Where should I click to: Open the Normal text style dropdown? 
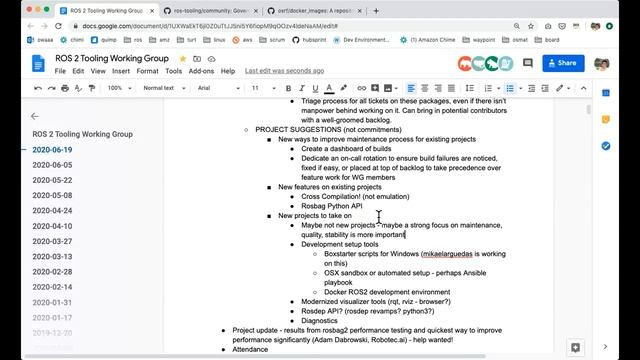[164, 88]
